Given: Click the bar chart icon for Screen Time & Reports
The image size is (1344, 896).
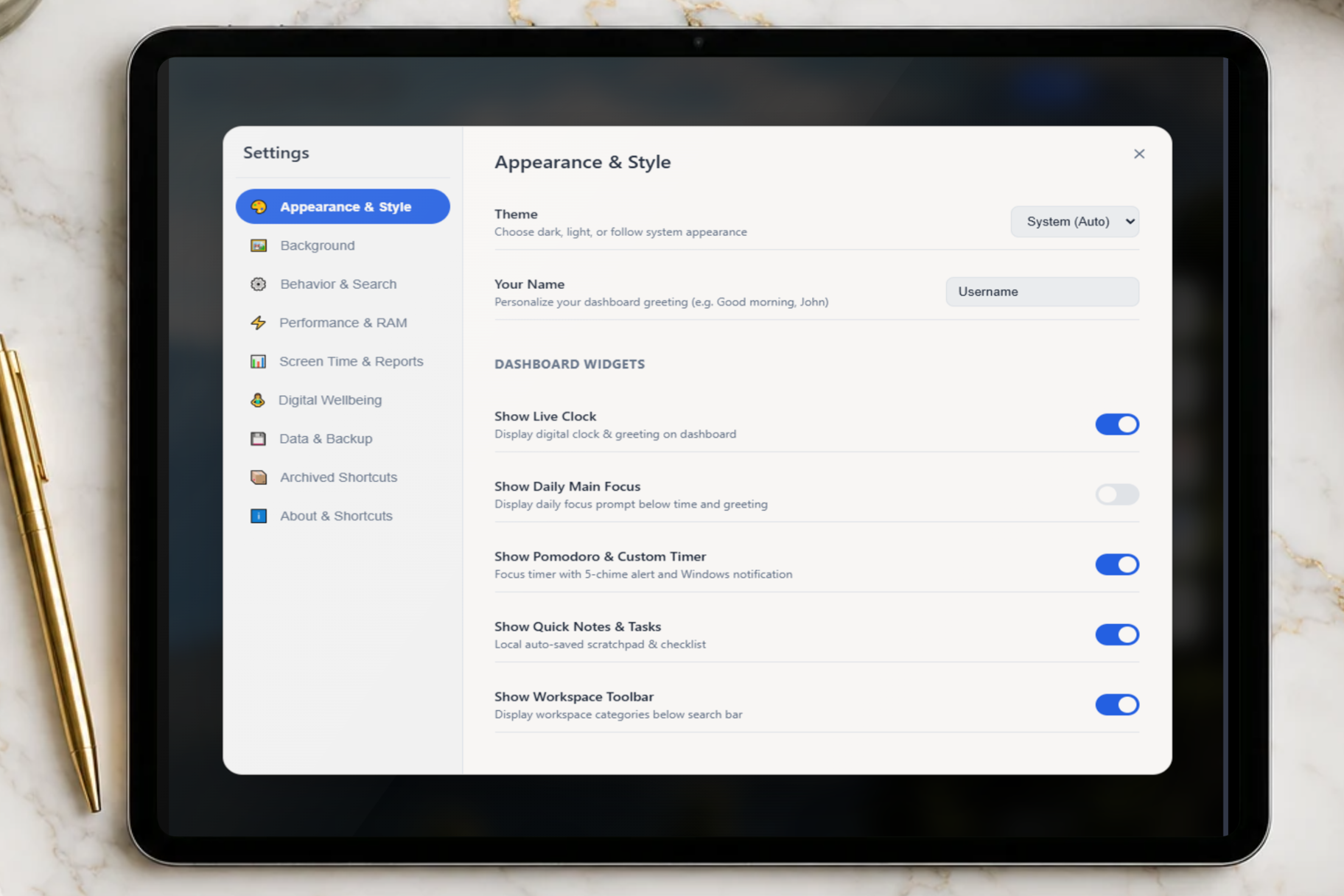Looking at the screenshot, I should pyautogui.click(x=259, y=361).
